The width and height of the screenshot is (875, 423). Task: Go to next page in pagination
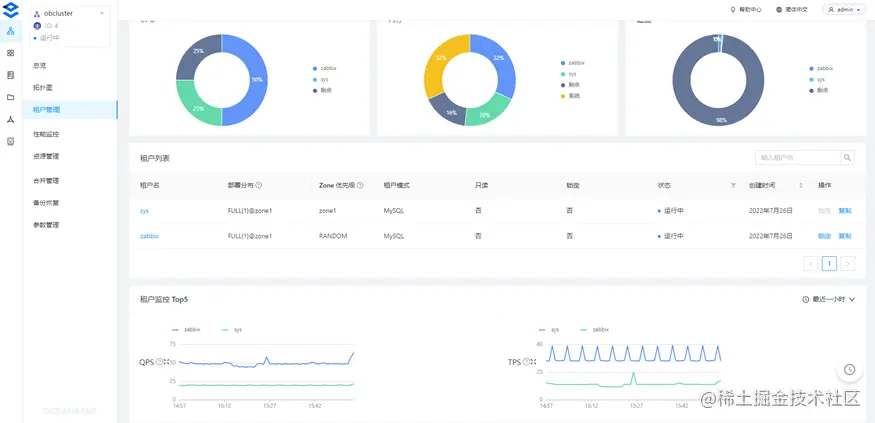coord(848,263)
